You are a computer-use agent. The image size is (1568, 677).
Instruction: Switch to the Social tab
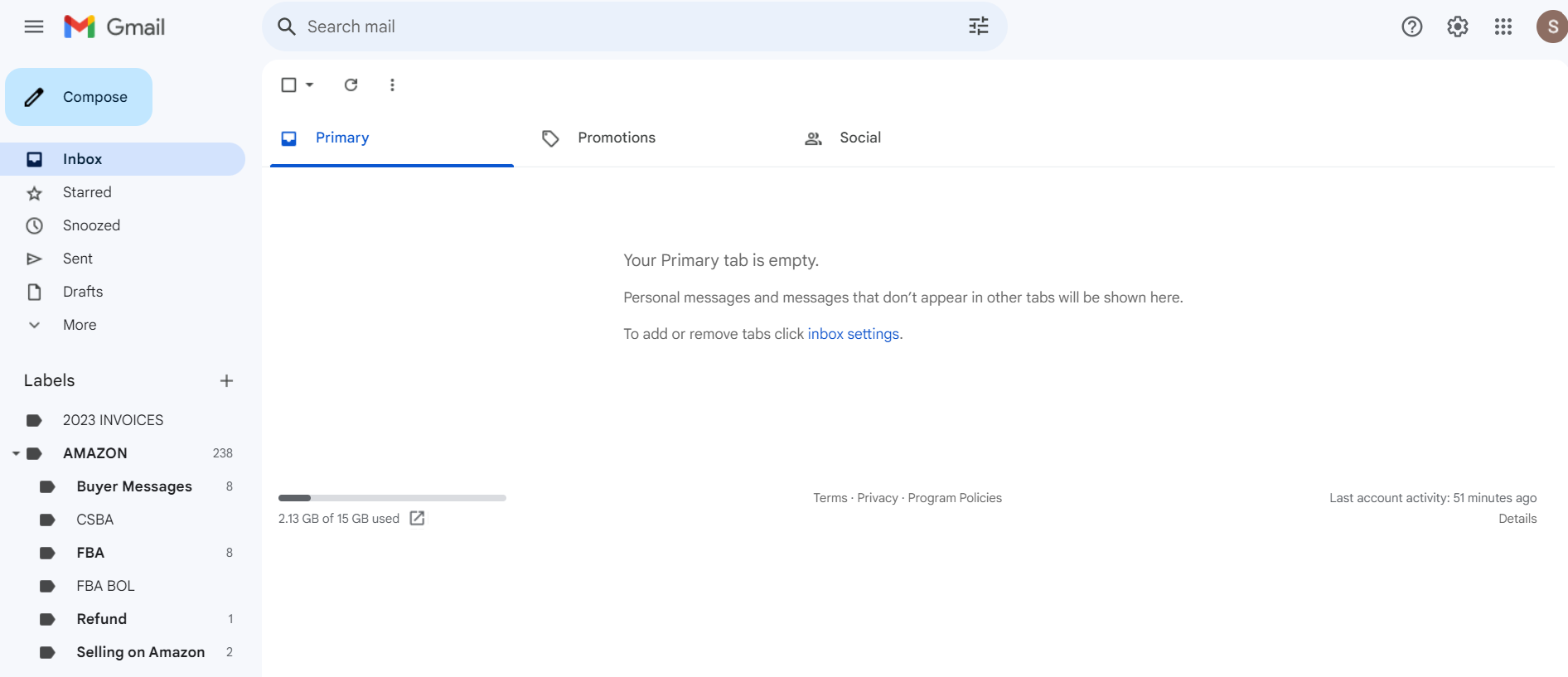pyautogui.click(x=916, y=138)
